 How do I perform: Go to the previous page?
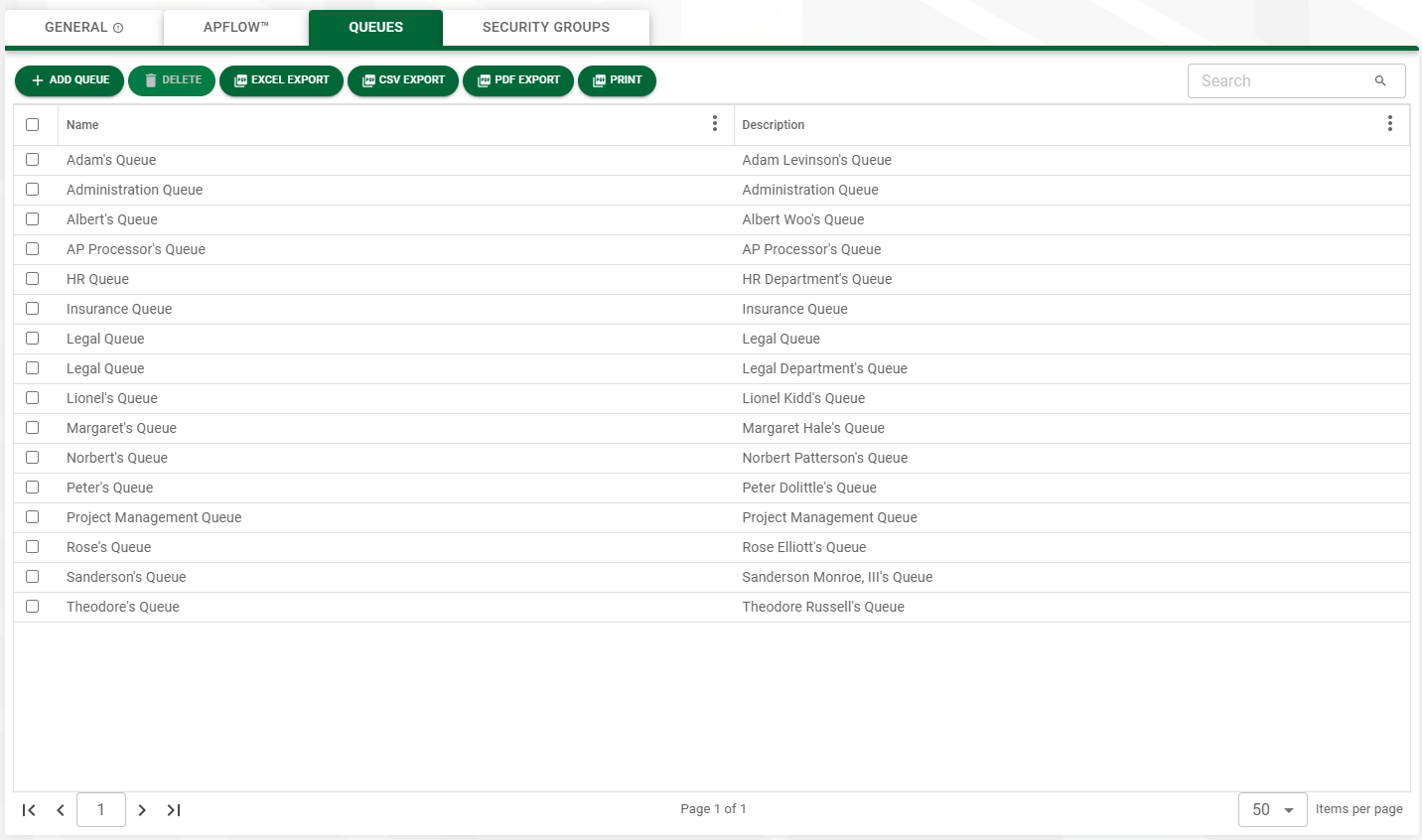click(x=61, y=810)
